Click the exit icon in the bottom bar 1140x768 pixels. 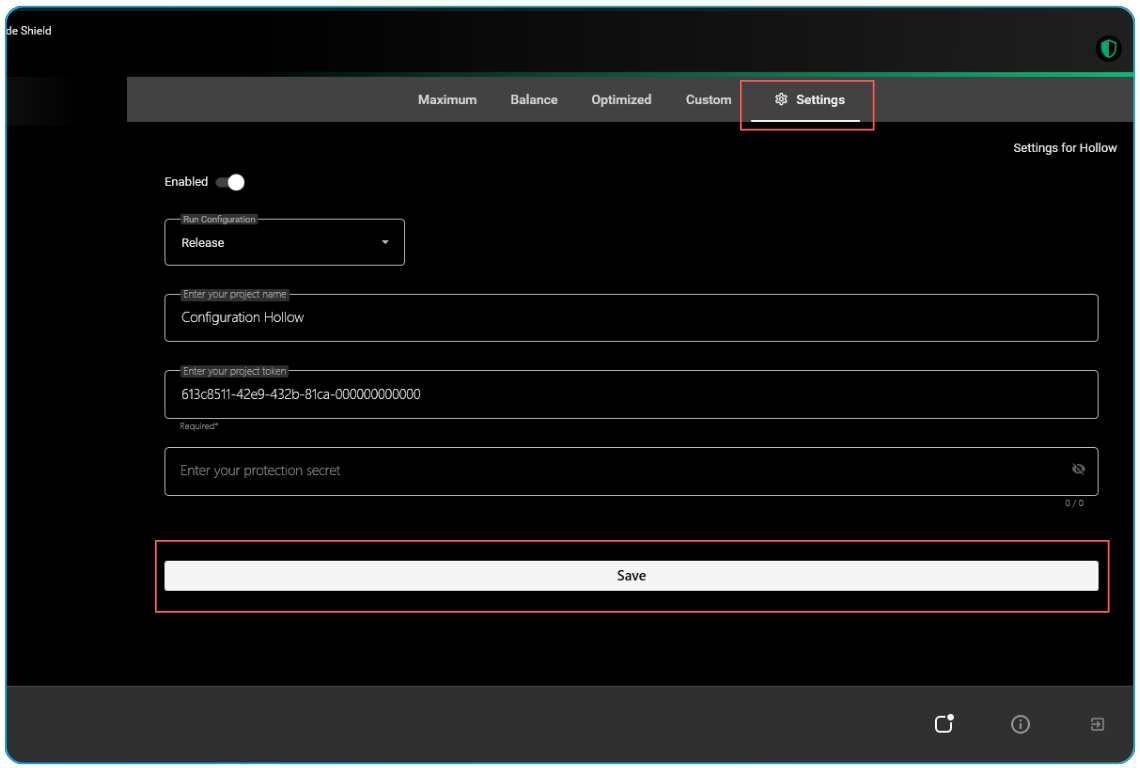click(x=1096, y=724)
